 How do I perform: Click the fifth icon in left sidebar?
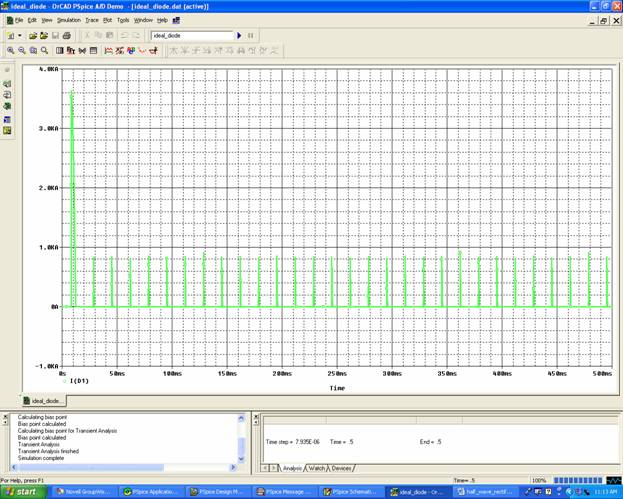[x=7, y=120]
